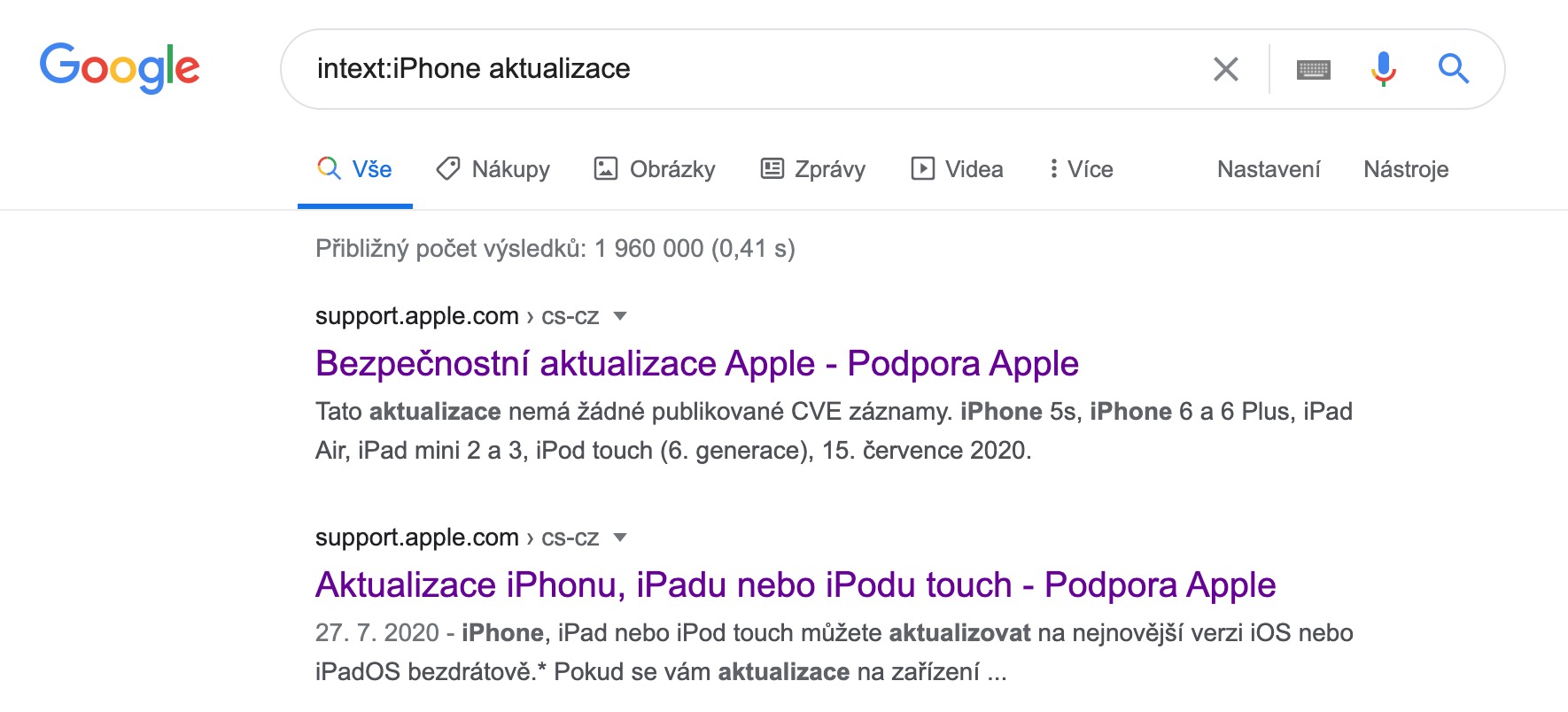Switch to the Vše tab

pos(355,169)
